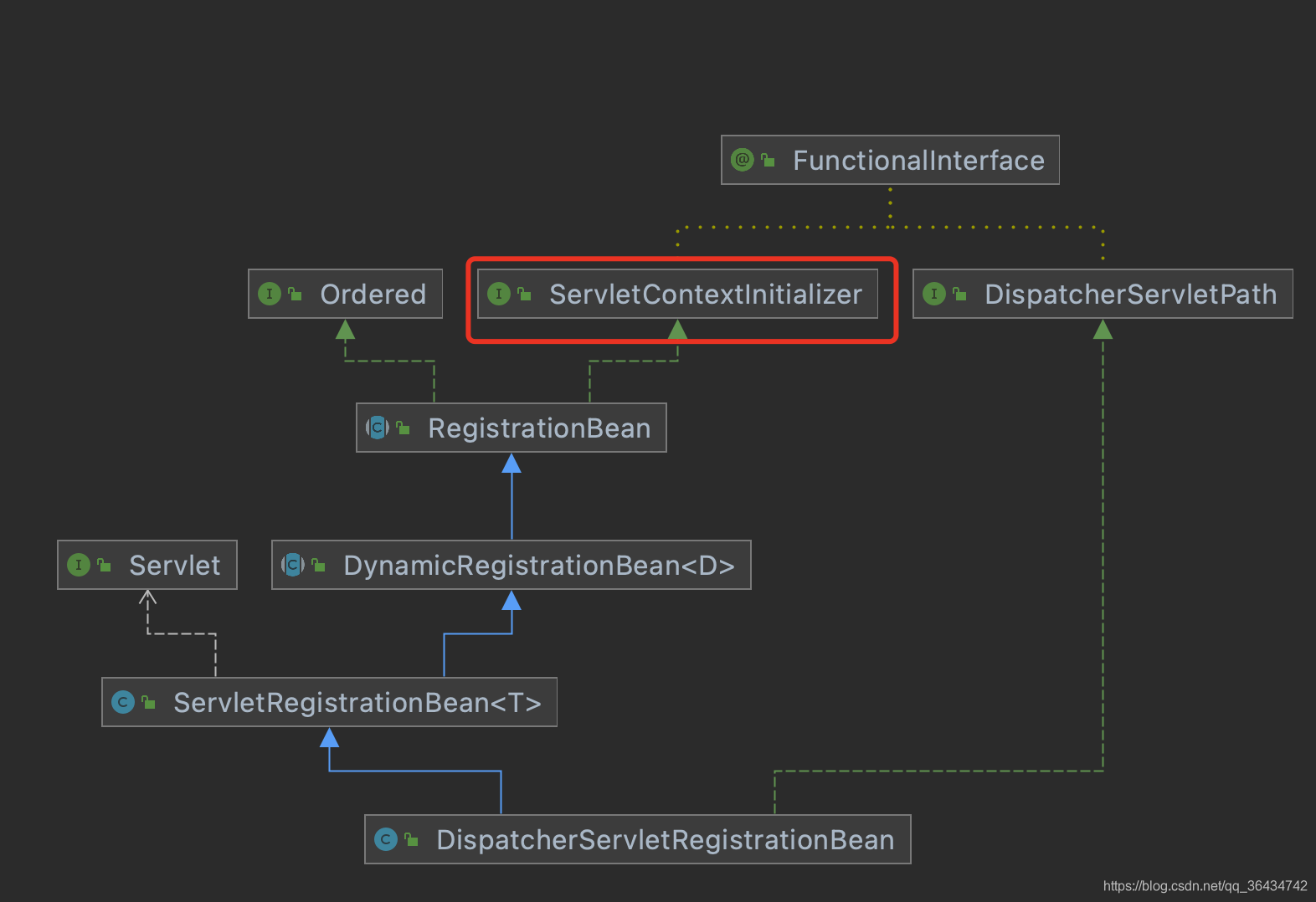
Task: Click the public lock icon beside RegistrationBean
Action: (x=403, y=428)
